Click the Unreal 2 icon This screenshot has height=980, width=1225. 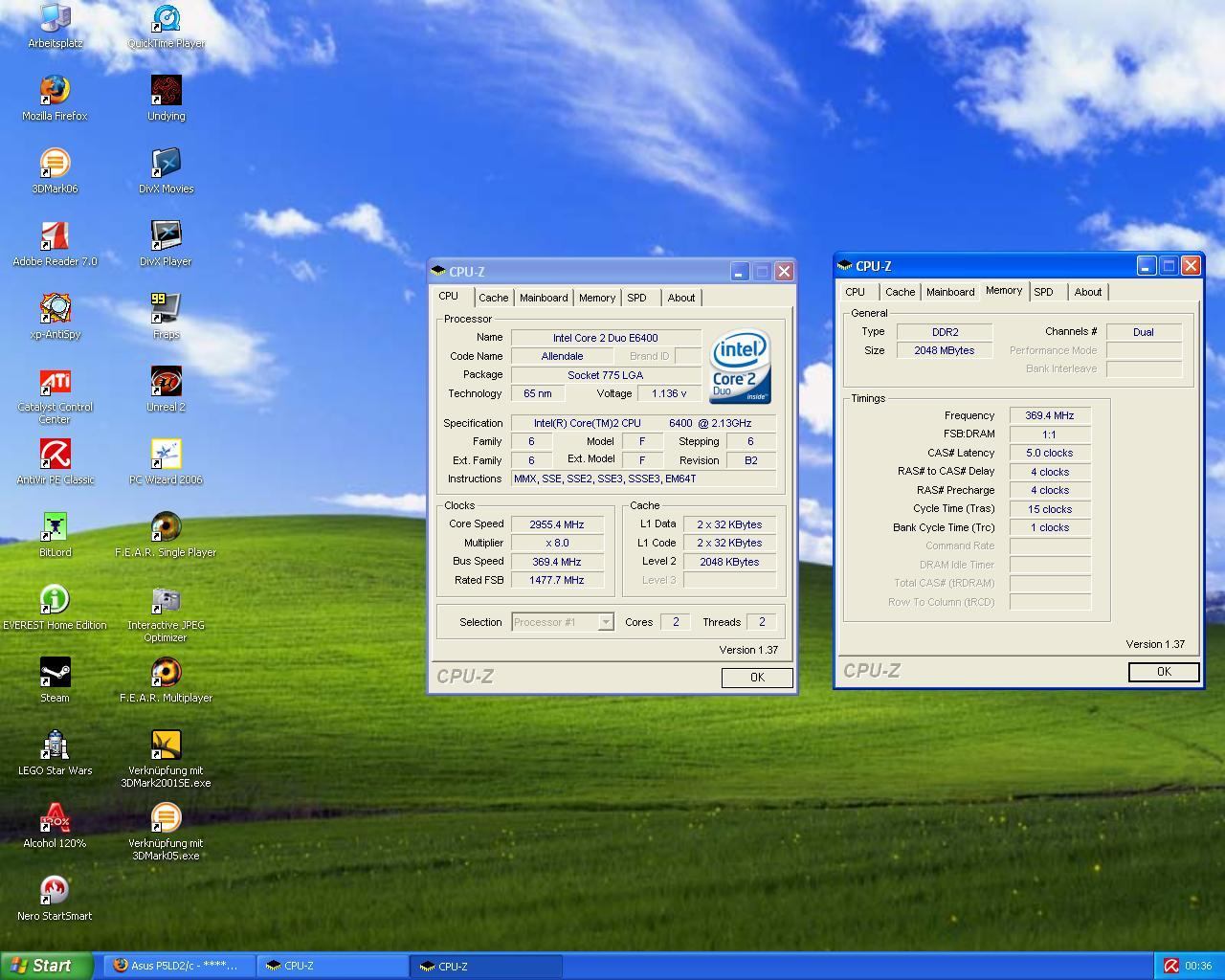coord(166,382)
